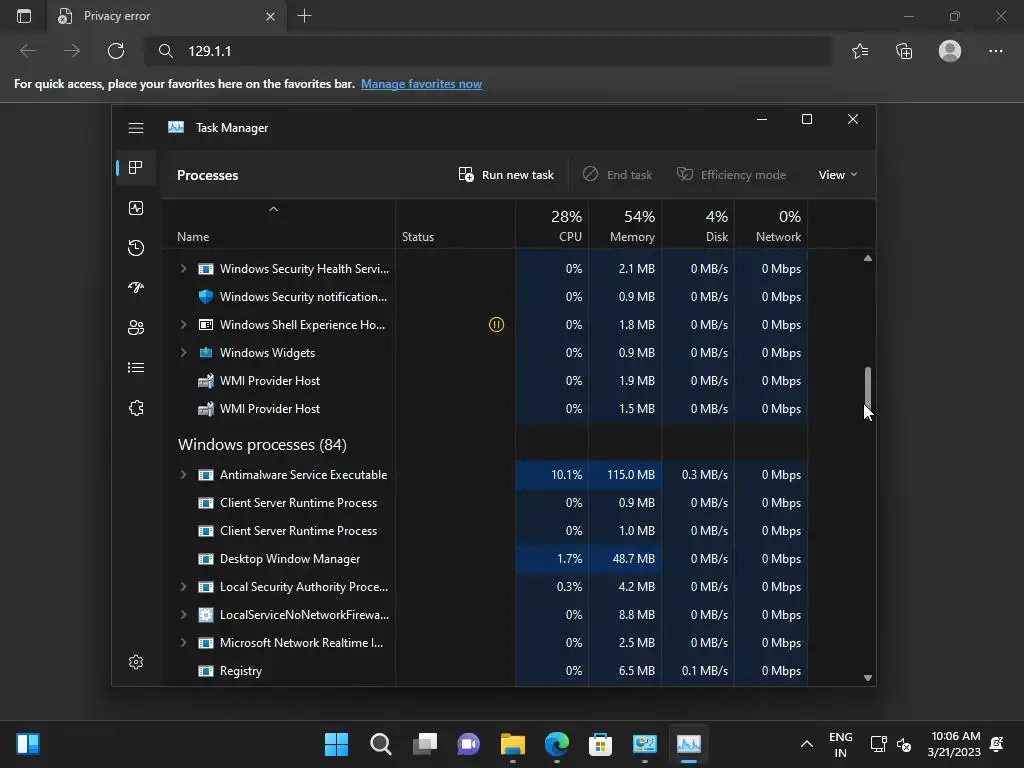Open the App history page icon
This screenshot has width=1024, height=768.
point(136,248)
